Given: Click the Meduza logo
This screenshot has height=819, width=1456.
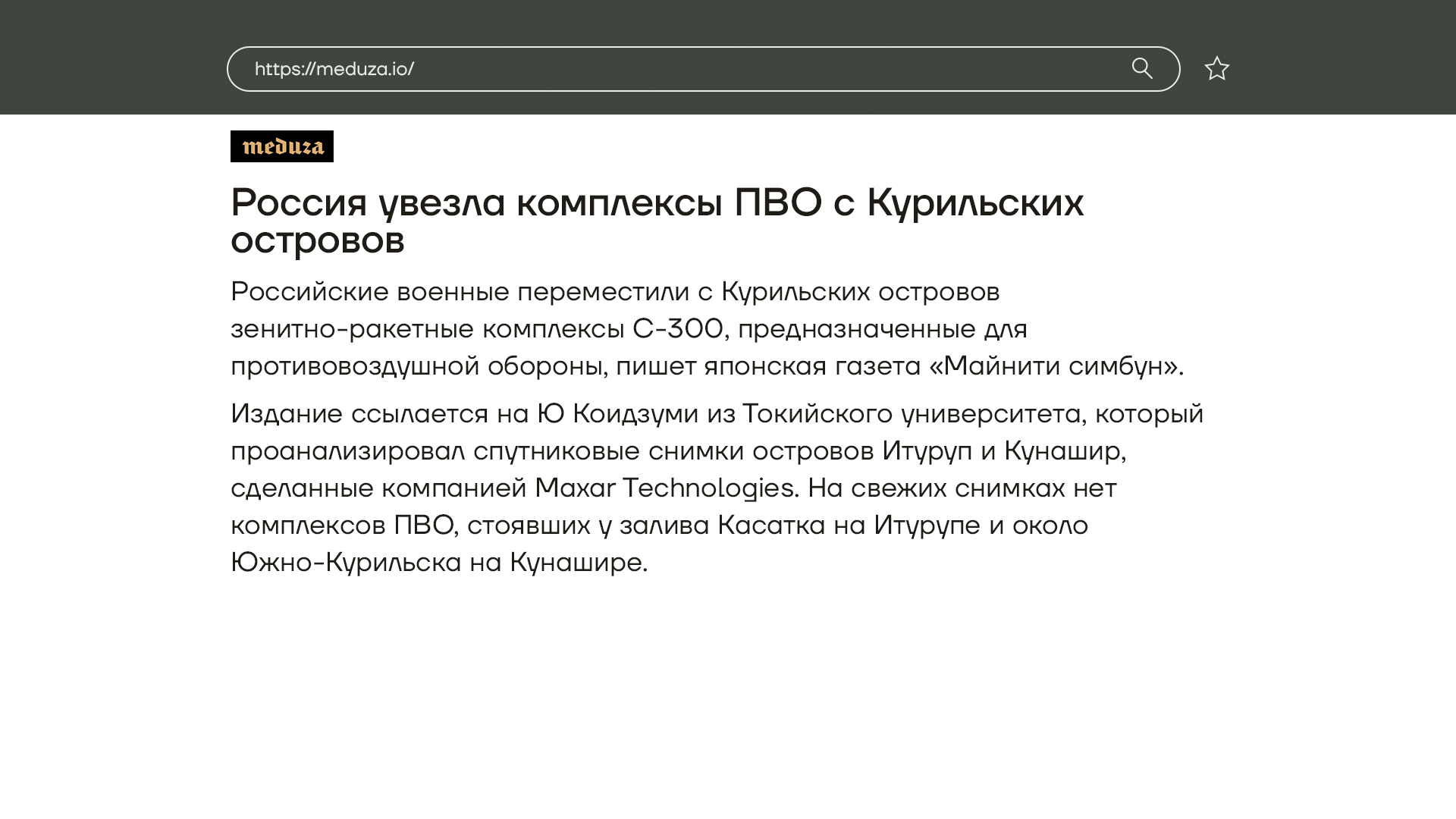Looking at the screenshot, I should tap(282, 146).
